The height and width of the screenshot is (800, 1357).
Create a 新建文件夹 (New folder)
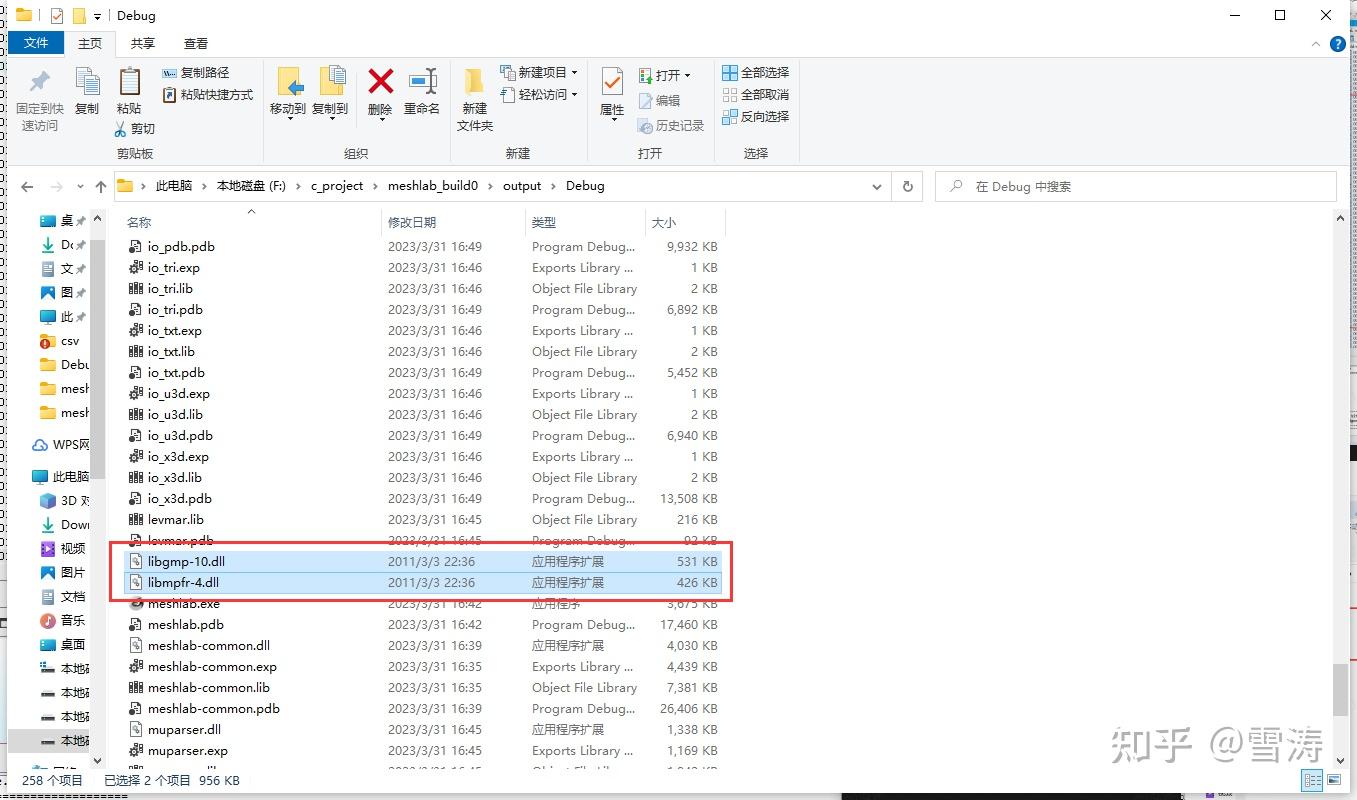pos(472,95)
